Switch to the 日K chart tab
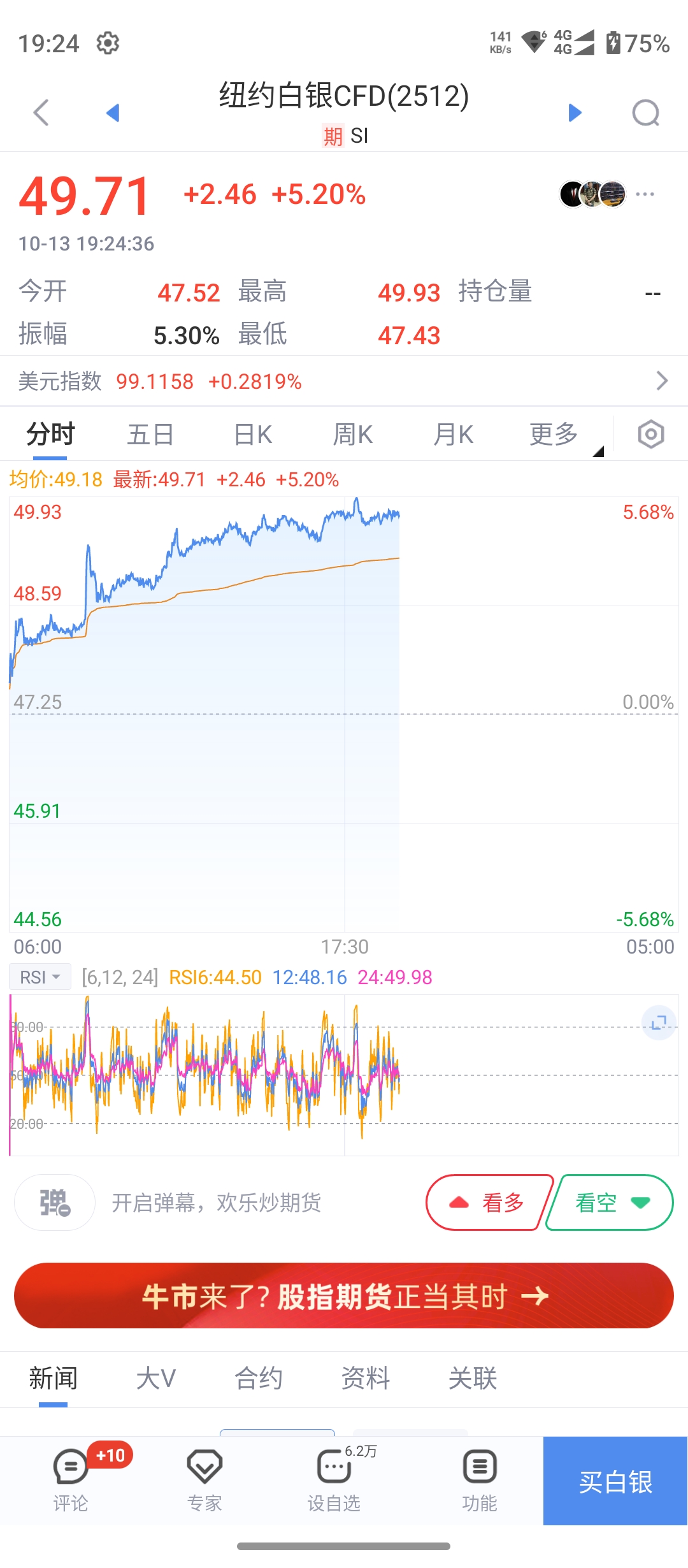Screen dimensions: 688x1568 coord(253,435)
